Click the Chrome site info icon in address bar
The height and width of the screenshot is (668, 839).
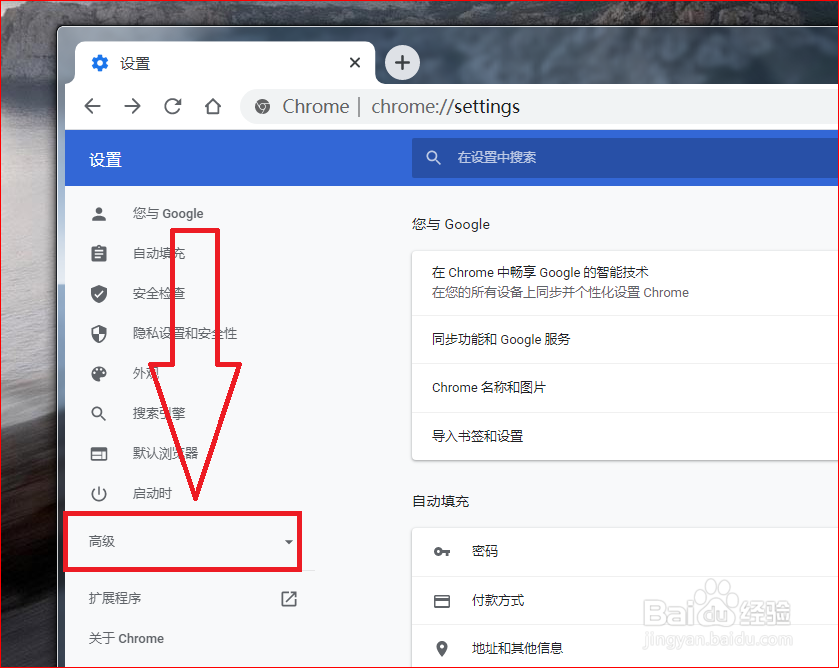click(x=262, y=107)
